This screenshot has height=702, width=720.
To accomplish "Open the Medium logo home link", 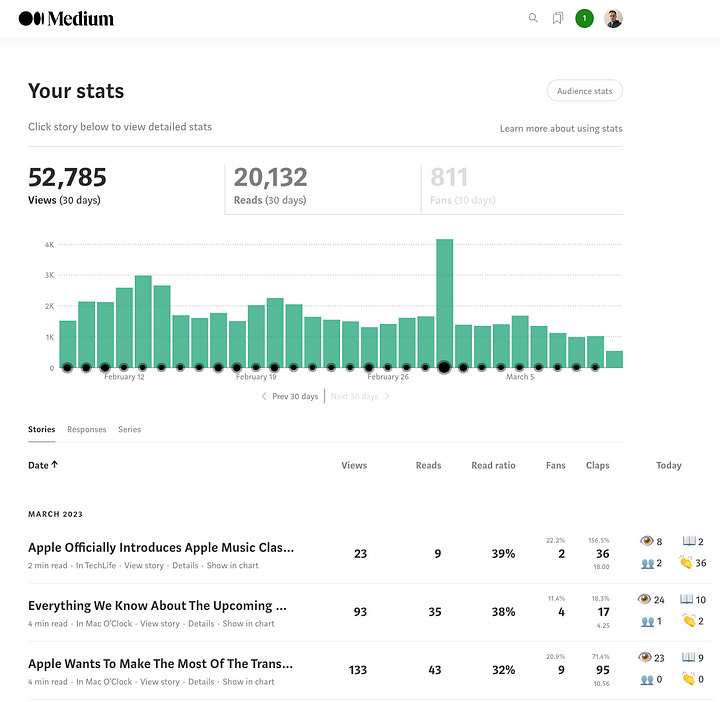I will click(66, 18).
